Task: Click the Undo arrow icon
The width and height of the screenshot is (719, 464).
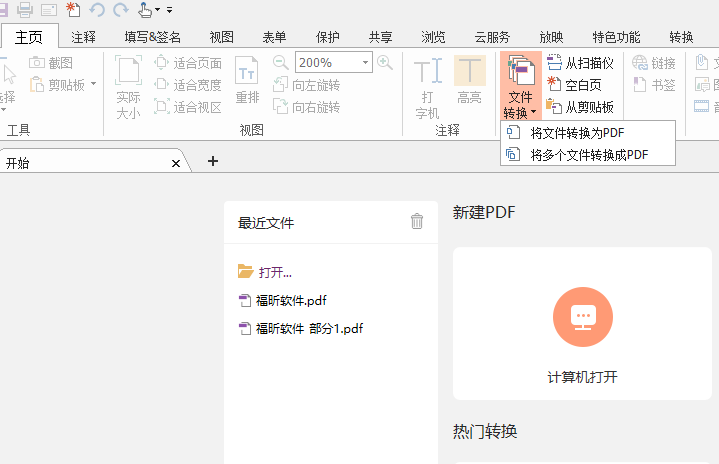Action: (x=97, y=9)
